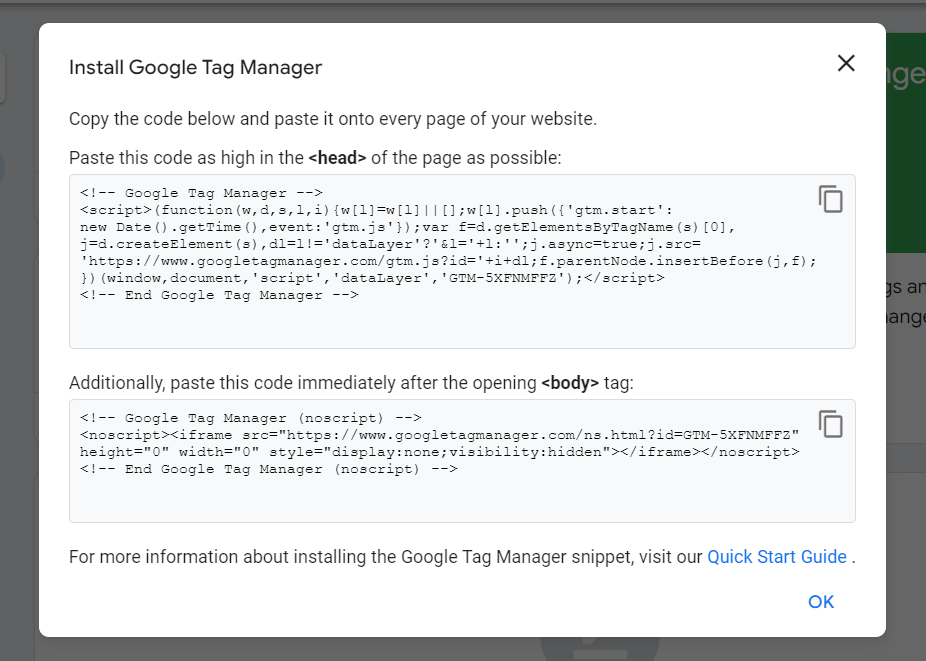Dismiss the dialog with the X
Viewport: 926px width, 661px height.
pos(845,63)
